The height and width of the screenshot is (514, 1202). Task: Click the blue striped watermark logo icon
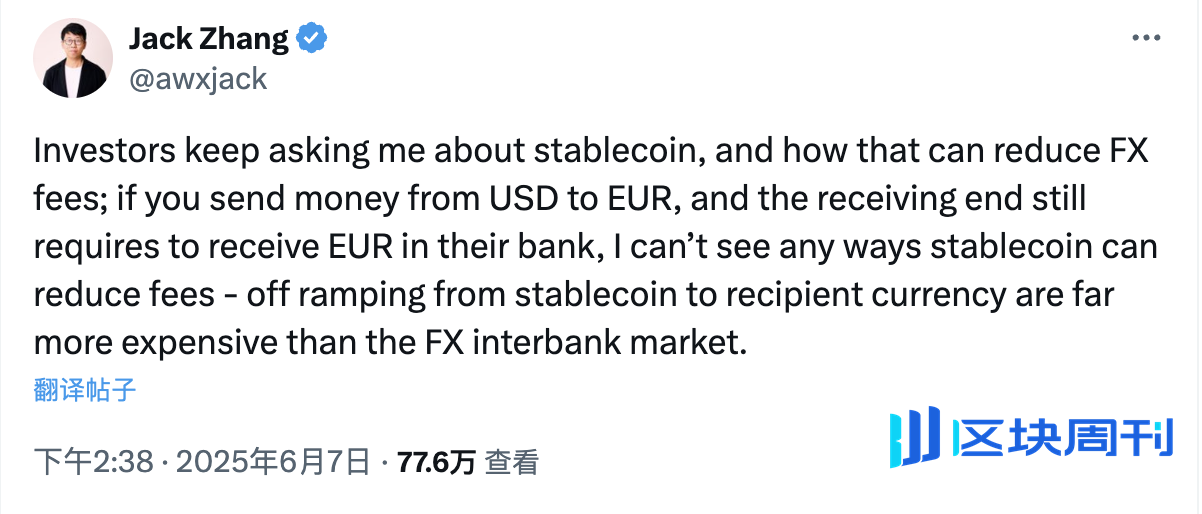[915, 437]
